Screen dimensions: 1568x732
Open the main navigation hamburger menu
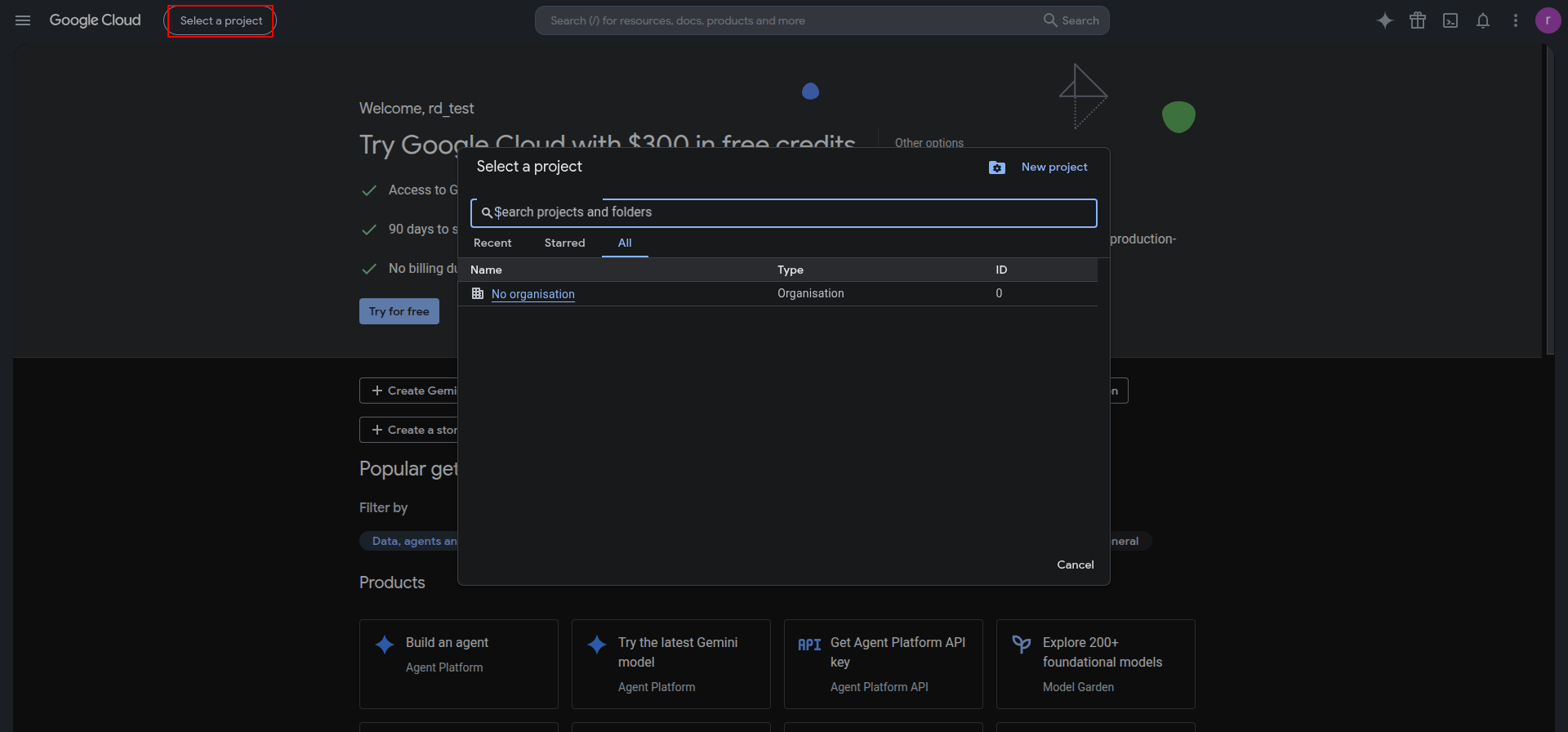click(23, 20)
